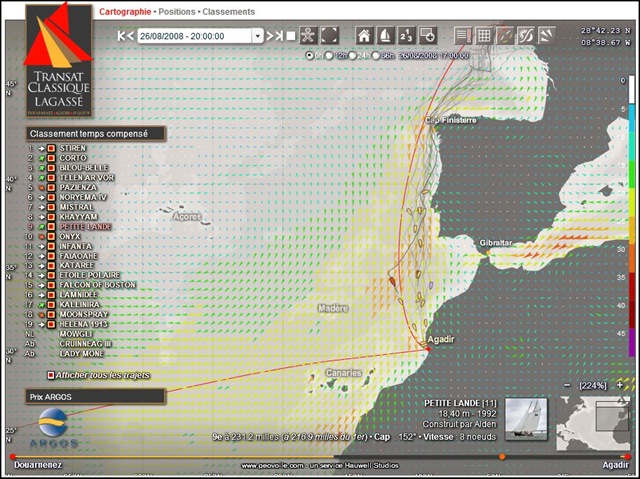The image size is (640, 479).
Task: Switch to the Classements tab
Action: [x=229, y=12]
